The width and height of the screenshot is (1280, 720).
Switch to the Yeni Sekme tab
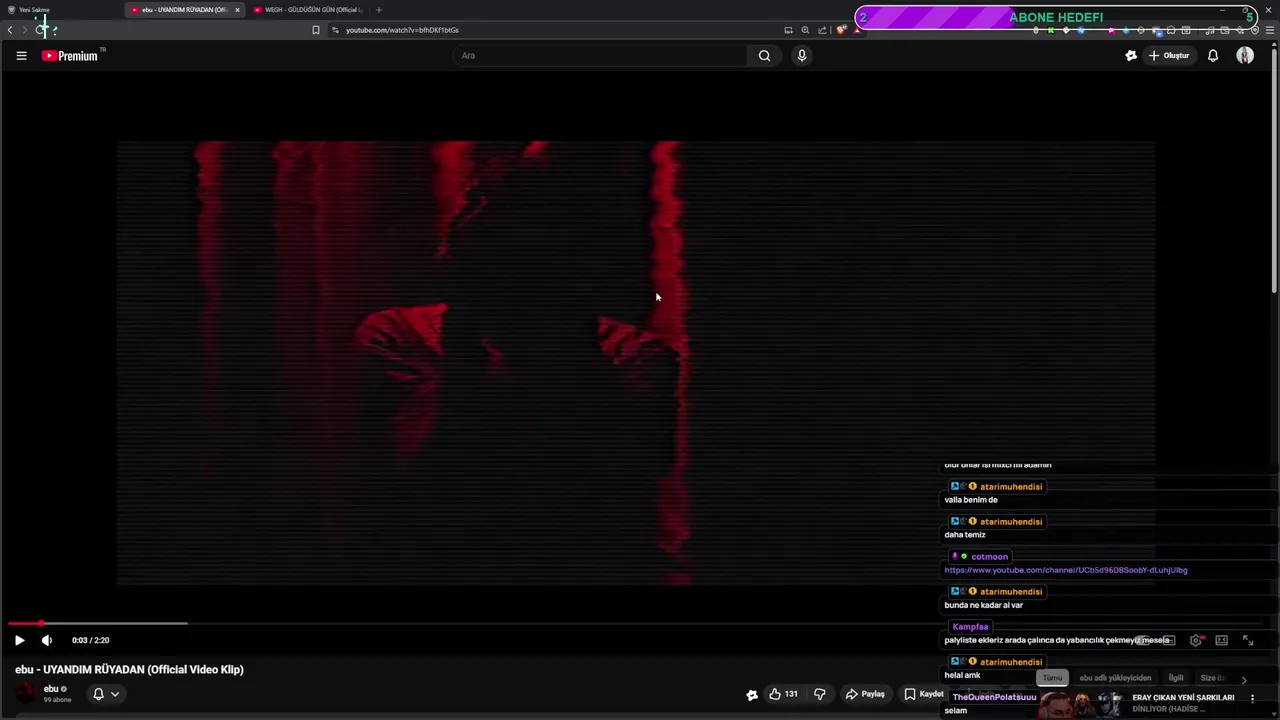point(34,10)
